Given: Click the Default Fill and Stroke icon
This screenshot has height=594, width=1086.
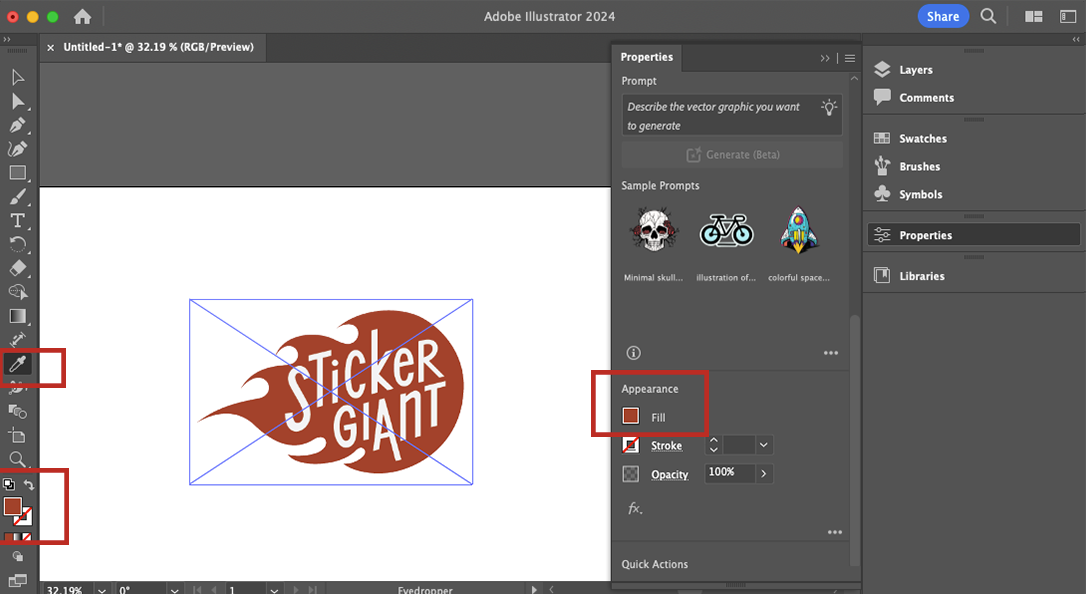Looking at the screenshot, I should (x=9, y=485).
